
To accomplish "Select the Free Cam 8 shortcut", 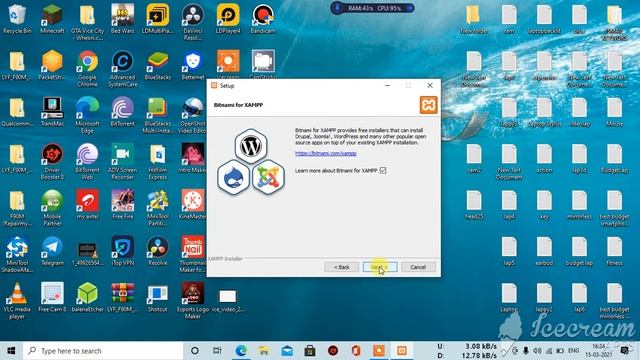I will [52, 298].
